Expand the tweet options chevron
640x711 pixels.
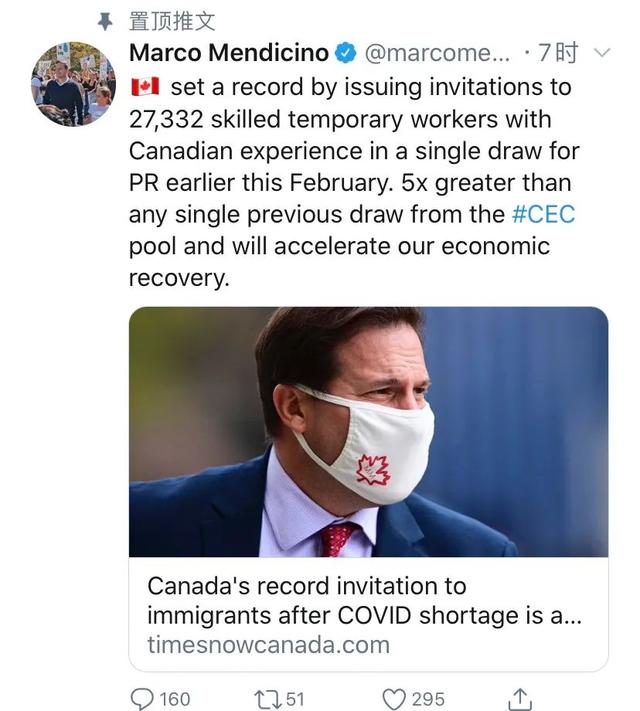coord(601,52)
